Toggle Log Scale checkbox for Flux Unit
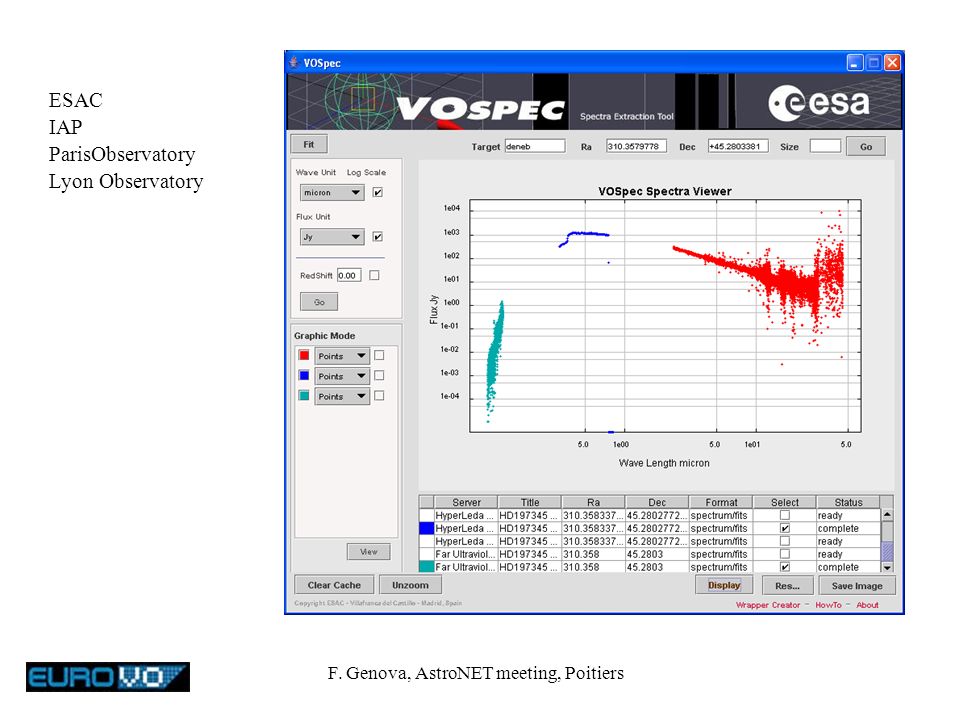The image size is (960, 720). tap(378, 236)
